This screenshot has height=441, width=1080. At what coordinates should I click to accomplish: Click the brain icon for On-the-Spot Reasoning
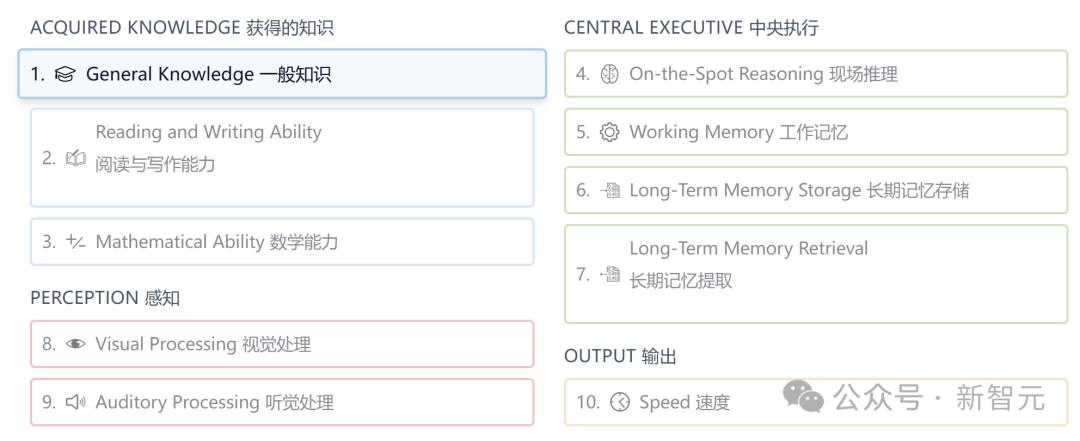point(610,74)
